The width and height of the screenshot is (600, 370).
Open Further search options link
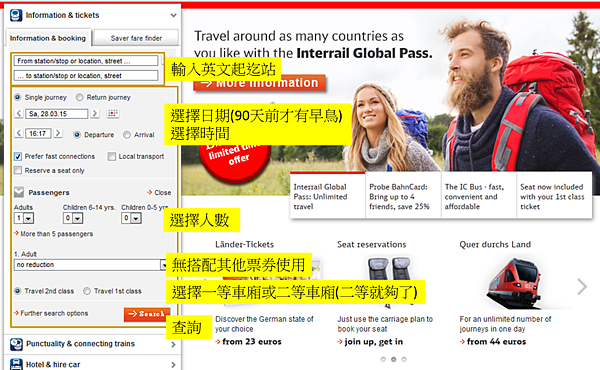51,313
